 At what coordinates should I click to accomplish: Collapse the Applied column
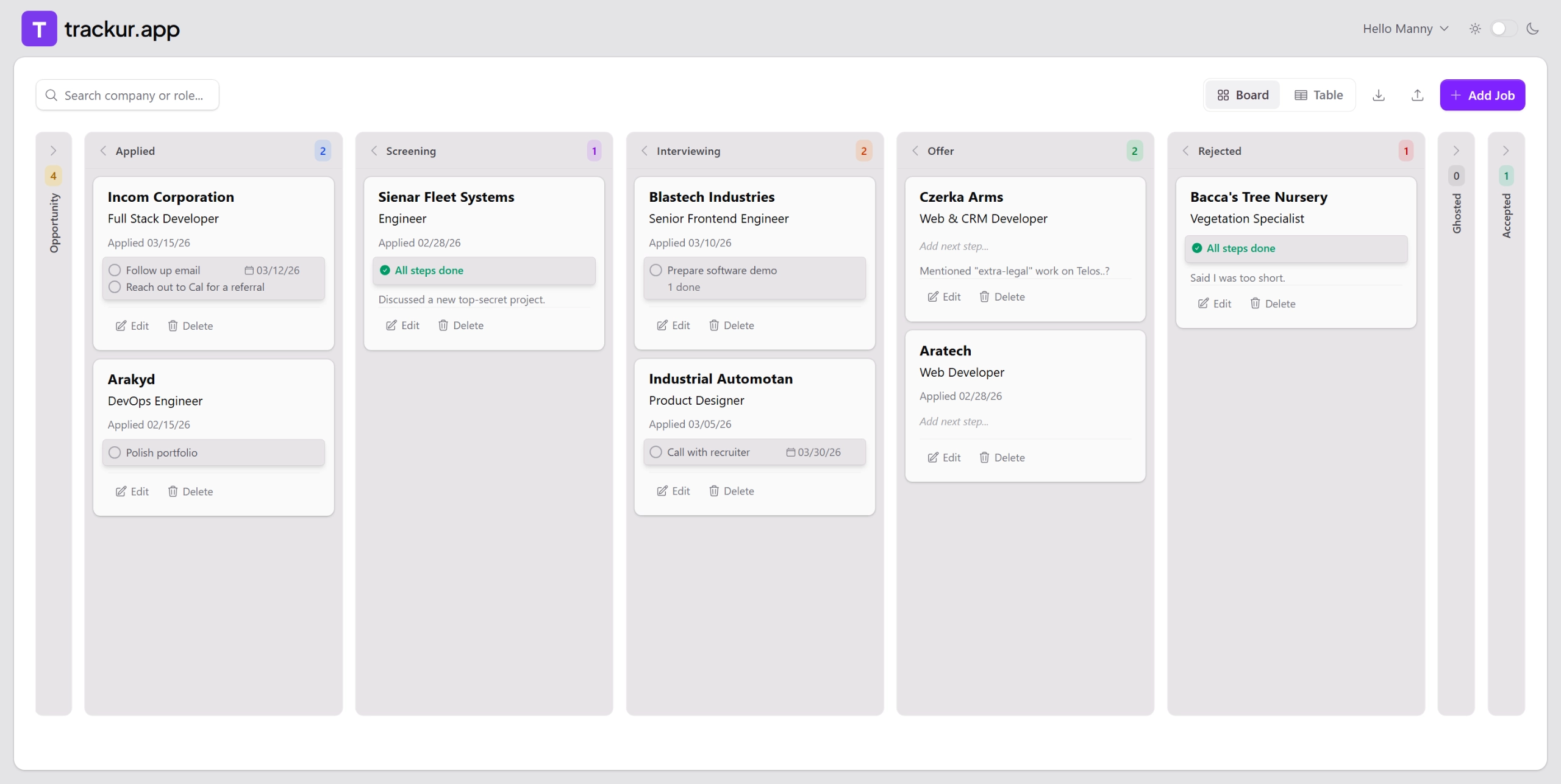(x=103, y=151)
